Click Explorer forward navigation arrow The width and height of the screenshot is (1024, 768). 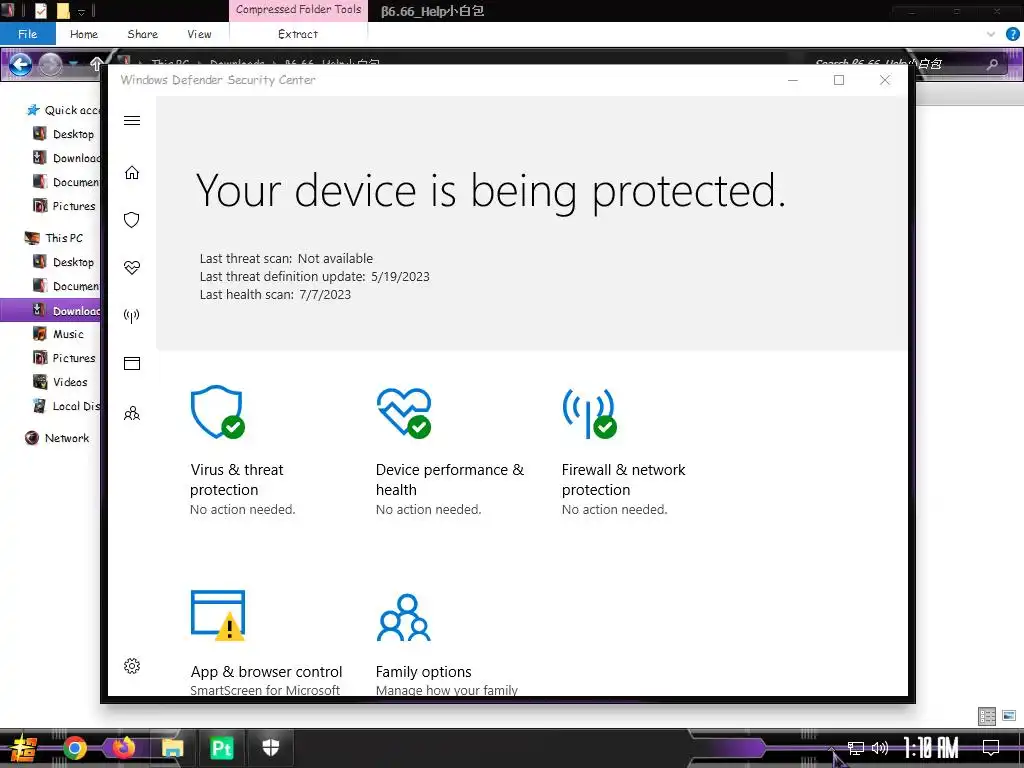coord(50,64)
